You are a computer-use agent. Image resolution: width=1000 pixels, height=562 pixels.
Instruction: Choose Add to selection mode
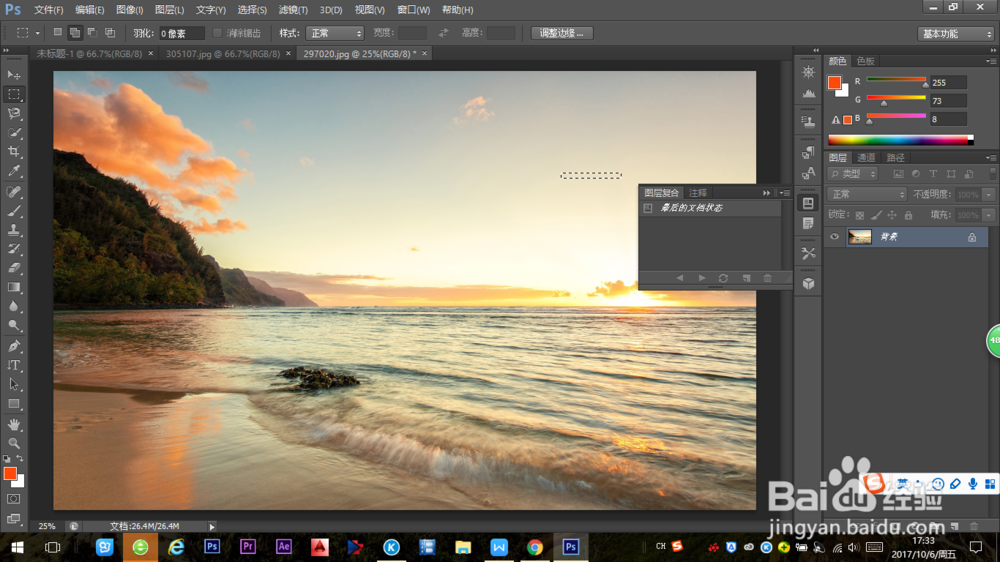(75, 33)
